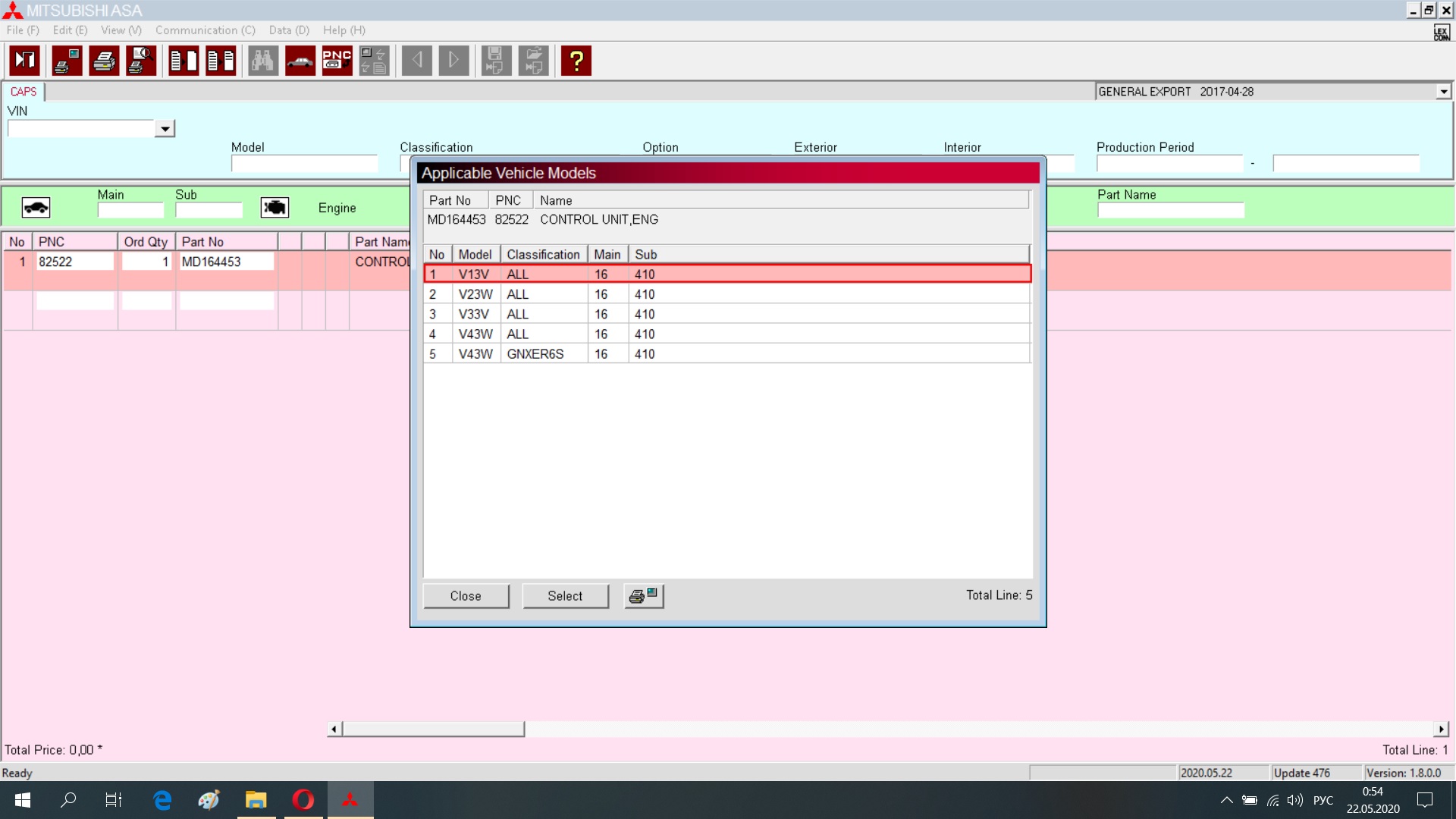Image resolution: width=1456 pixels, height=819 pixels.
Task: Click the car icon left of Main
Action: (36, 207)
